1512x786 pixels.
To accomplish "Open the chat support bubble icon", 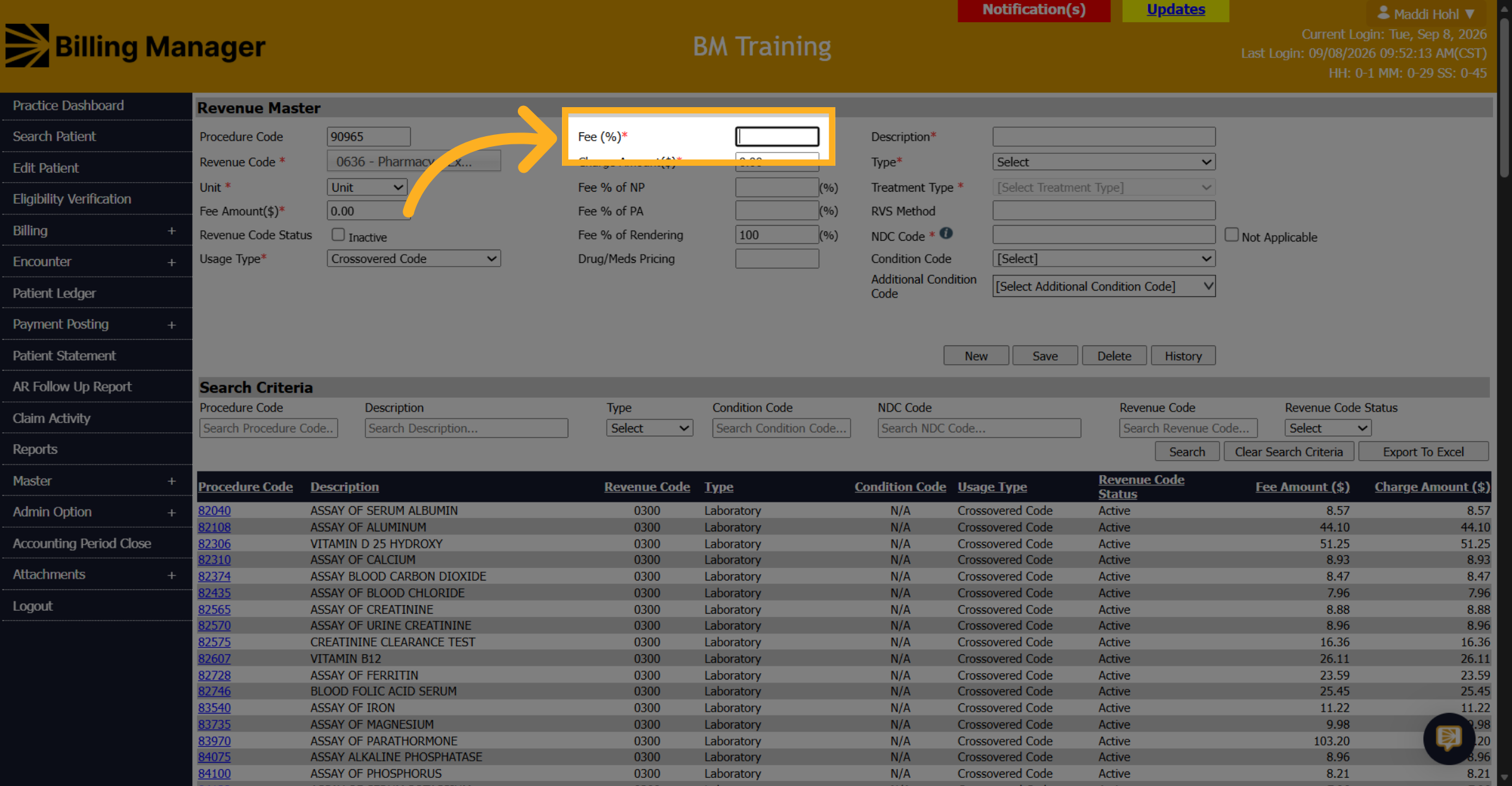I will (x=1448, y=737).
